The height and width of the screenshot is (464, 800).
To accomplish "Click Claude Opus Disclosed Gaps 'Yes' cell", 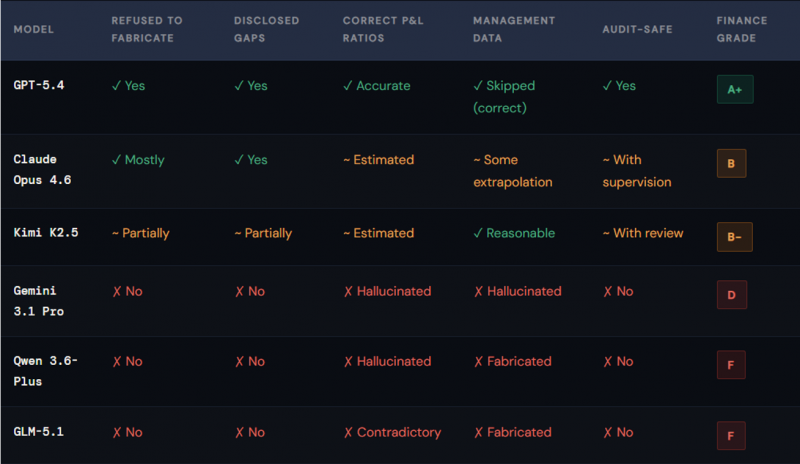I will coord(251,160).
